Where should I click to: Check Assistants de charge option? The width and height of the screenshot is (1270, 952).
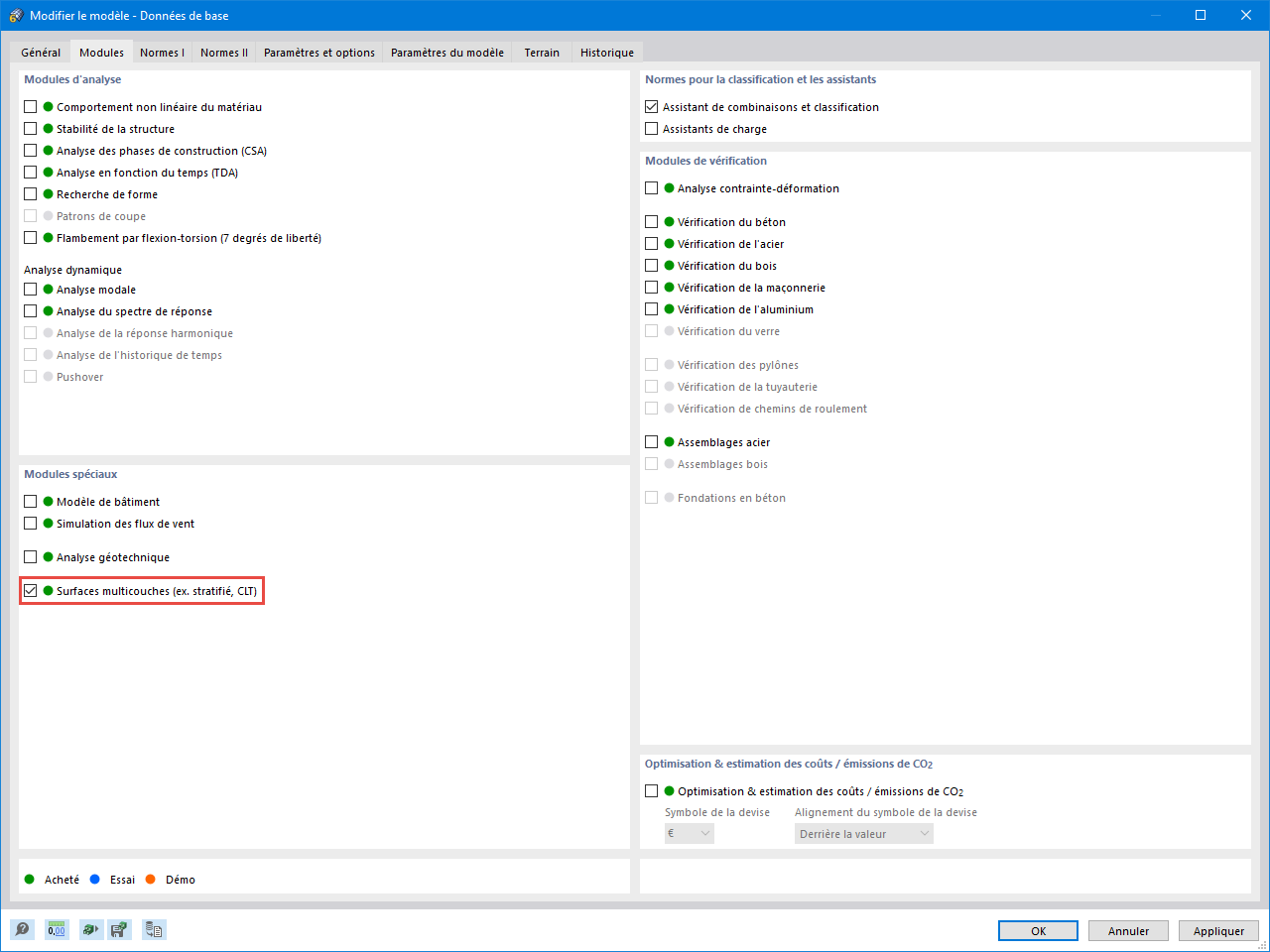tap(652, 129)
